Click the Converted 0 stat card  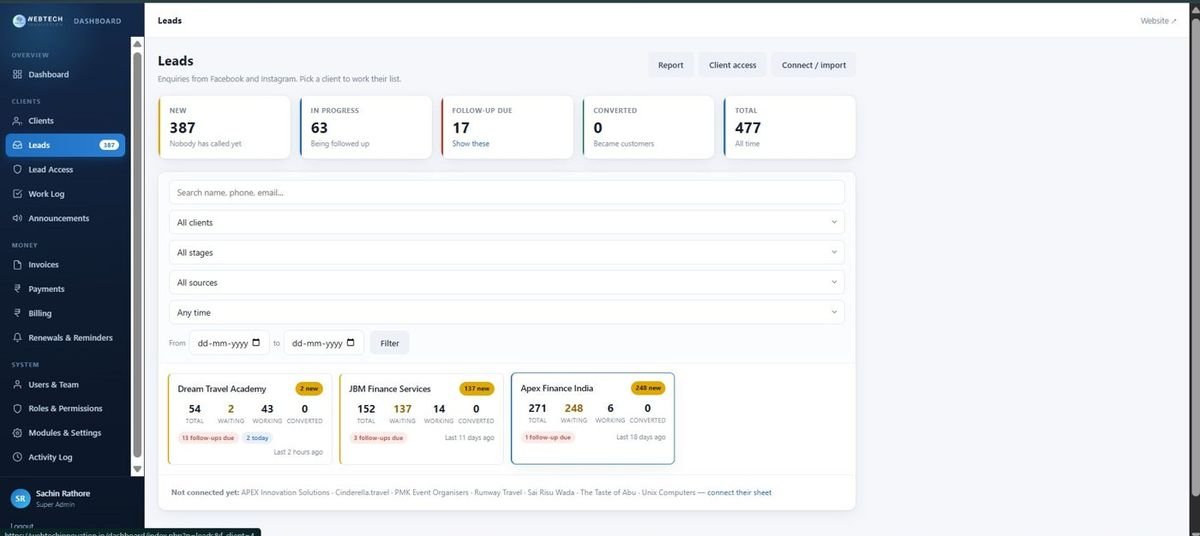648,127
